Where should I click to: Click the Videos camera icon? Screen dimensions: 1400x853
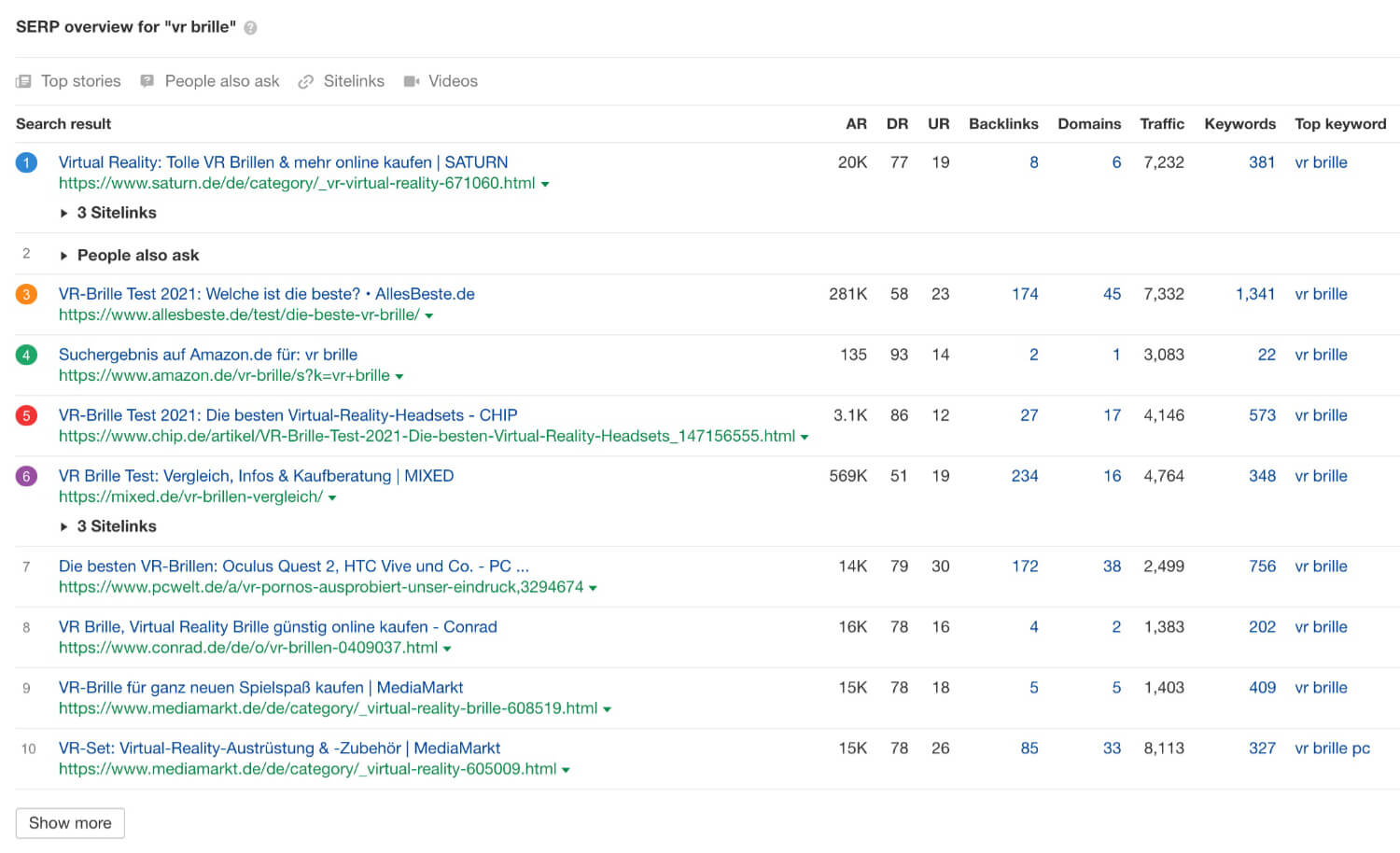pos(412,81)
